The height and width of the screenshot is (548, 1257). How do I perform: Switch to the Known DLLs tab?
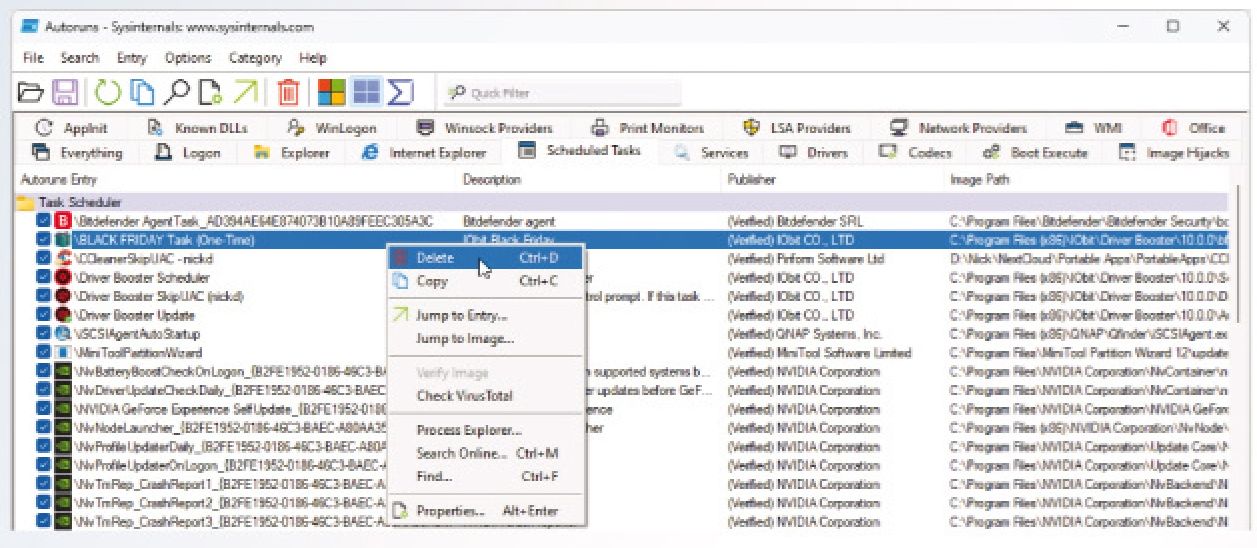197,128
